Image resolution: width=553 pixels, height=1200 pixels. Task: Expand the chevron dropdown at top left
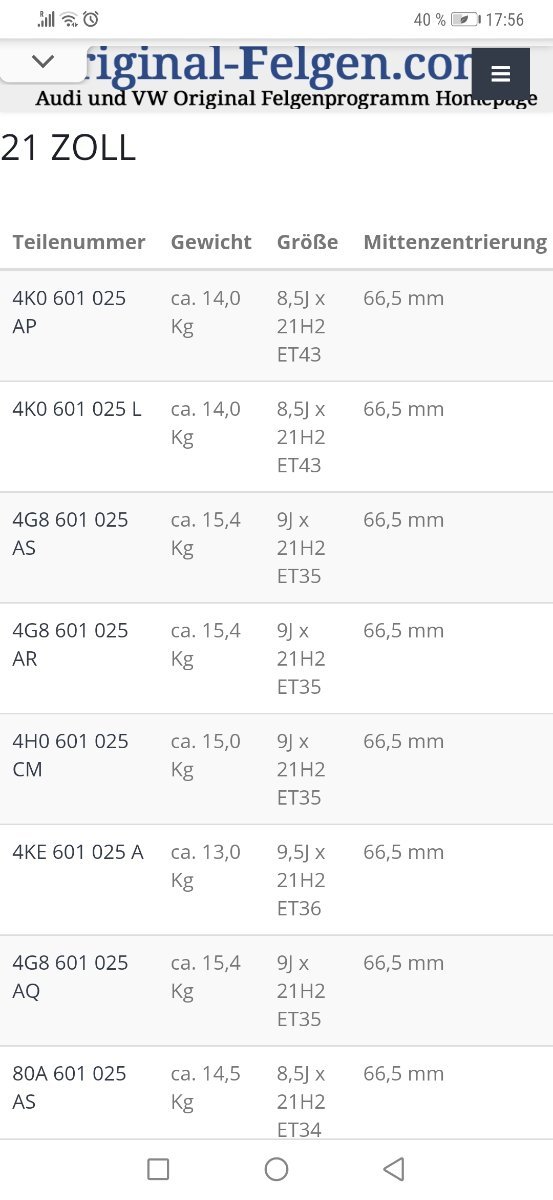[43, 61]
